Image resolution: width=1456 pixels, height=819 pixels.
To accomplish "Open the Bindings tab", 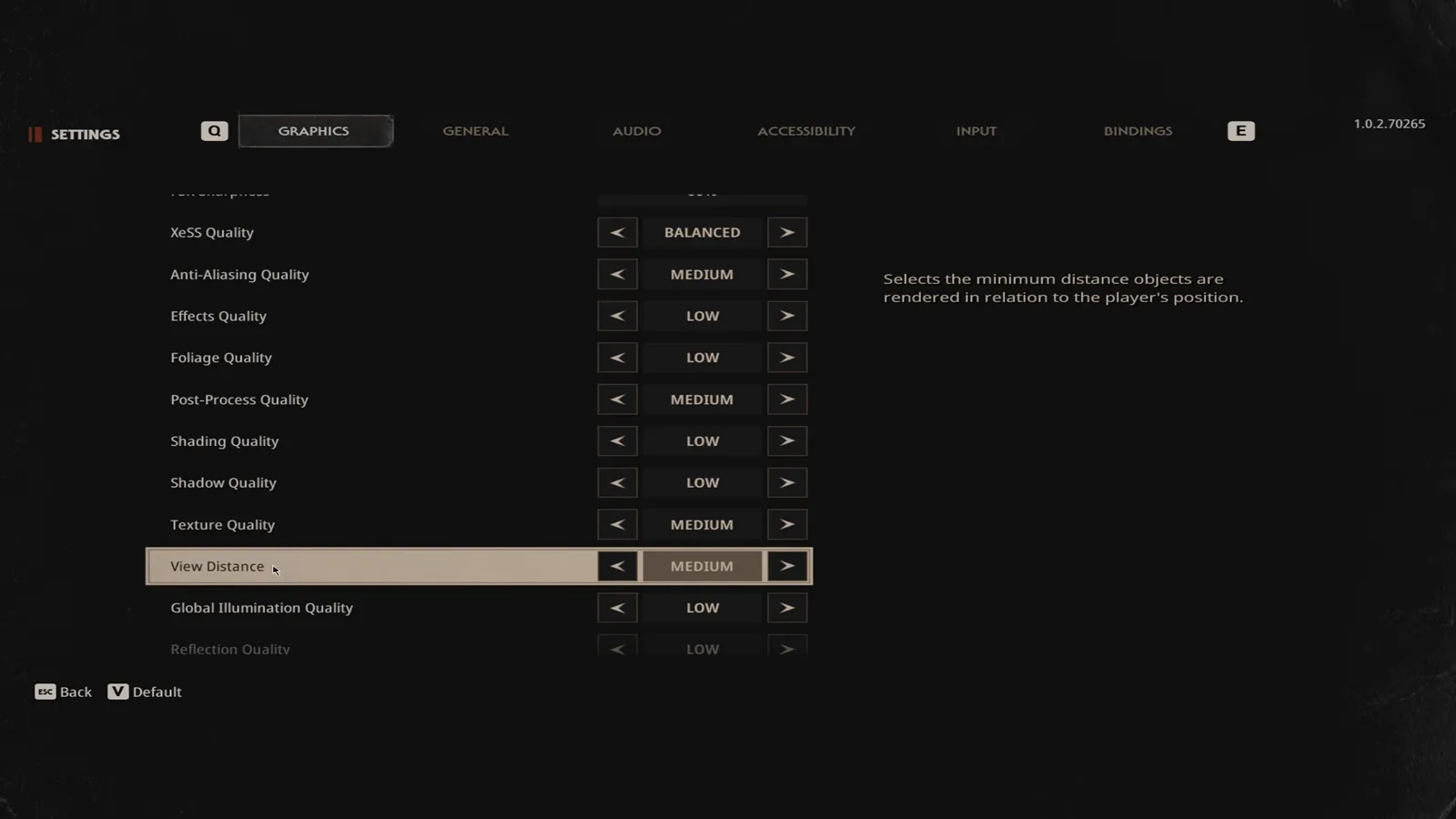I will (x=1137, y=131).
